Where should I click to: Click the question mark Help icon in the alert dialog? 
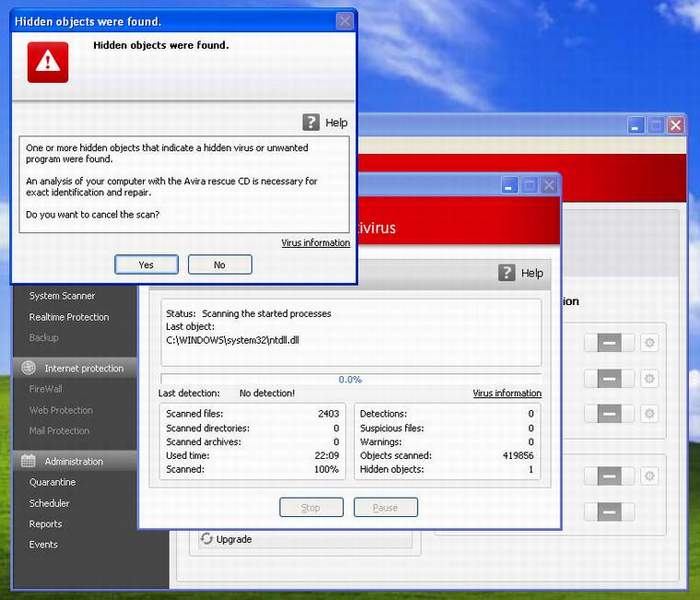[x=310, y=122]
